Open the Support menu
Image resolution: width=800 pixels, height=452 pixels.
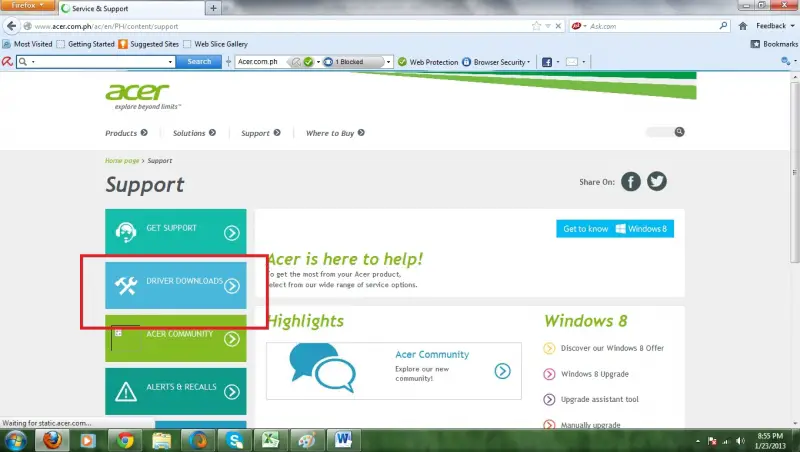[x=261, y=133]
